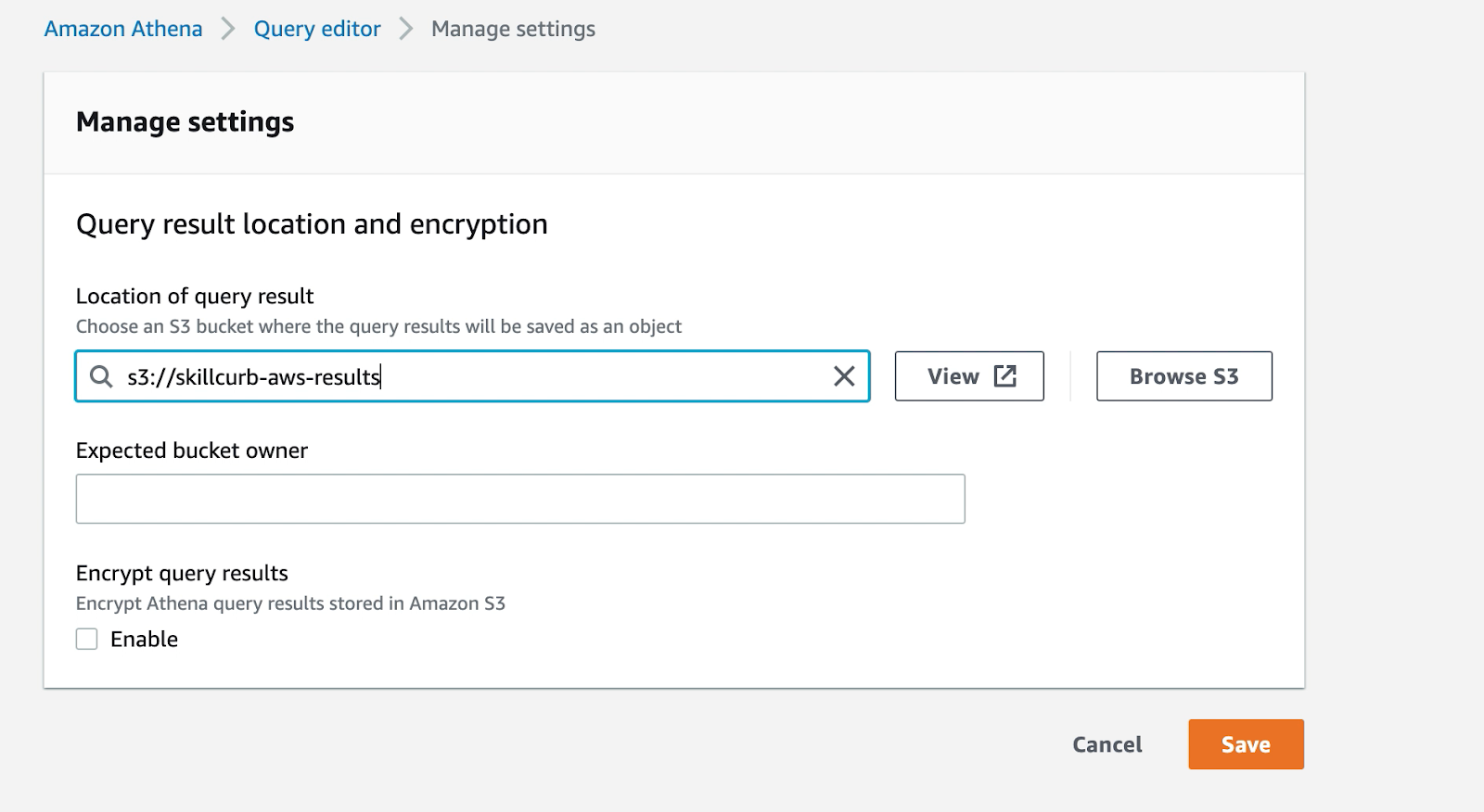This screenshot has height=812, width=1484.
Task: Go to Amazon Athena breadcrumb link
Action: 123,29
